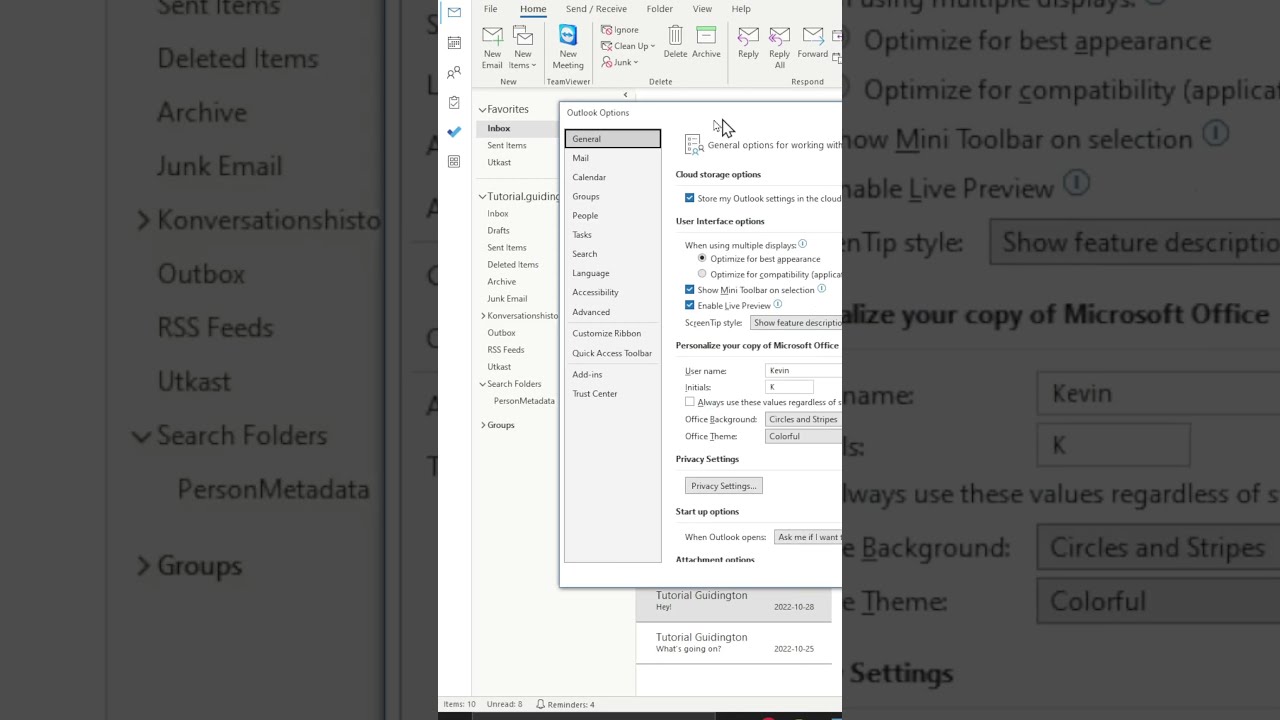Click the Archive button in the ribbon
The width and height of the screenshot is (1280, 720).
[x=706, y=42]
